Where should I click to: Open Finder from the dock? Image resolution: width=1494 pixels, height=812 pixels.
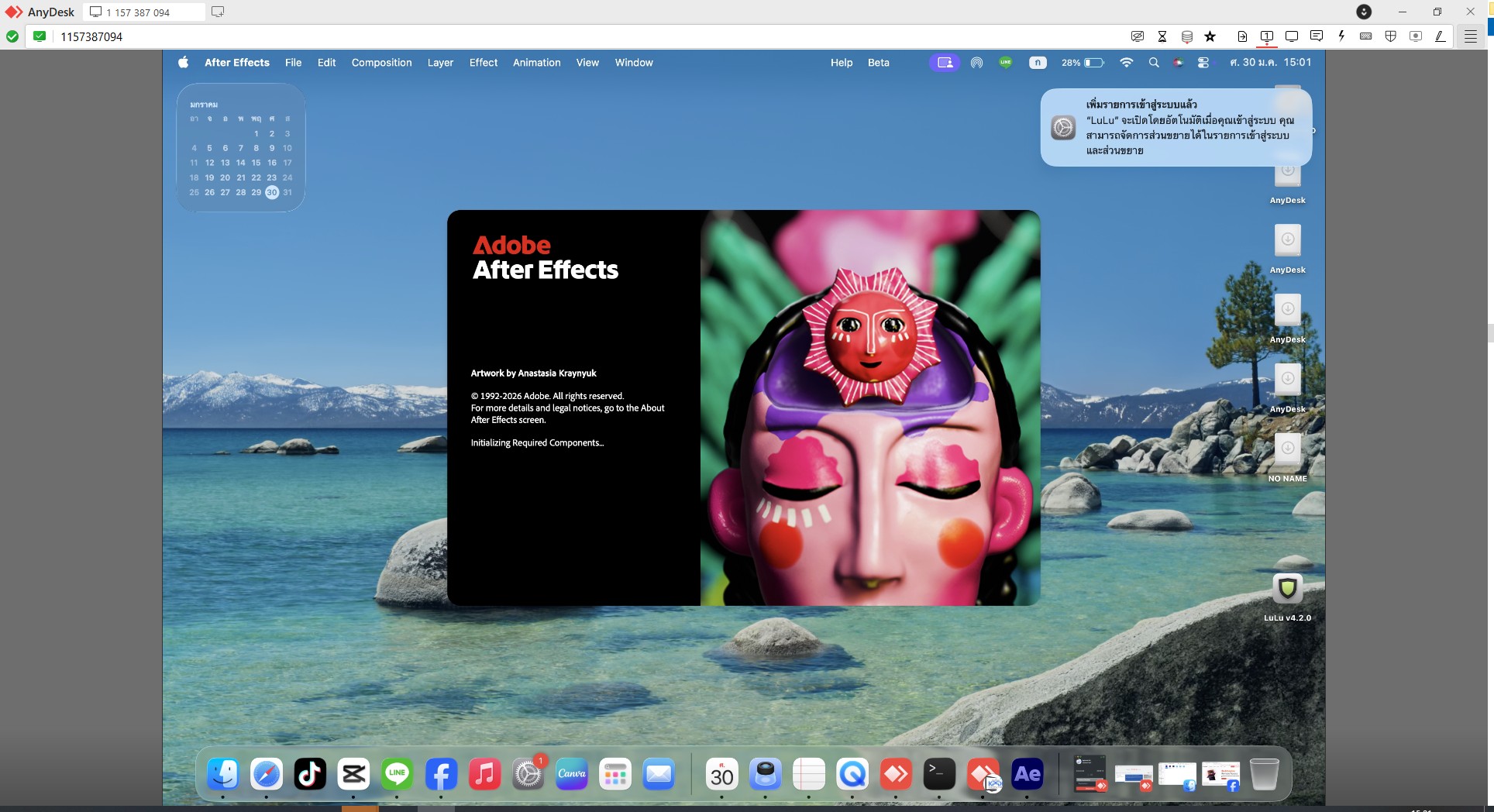[x=223, y=774]
